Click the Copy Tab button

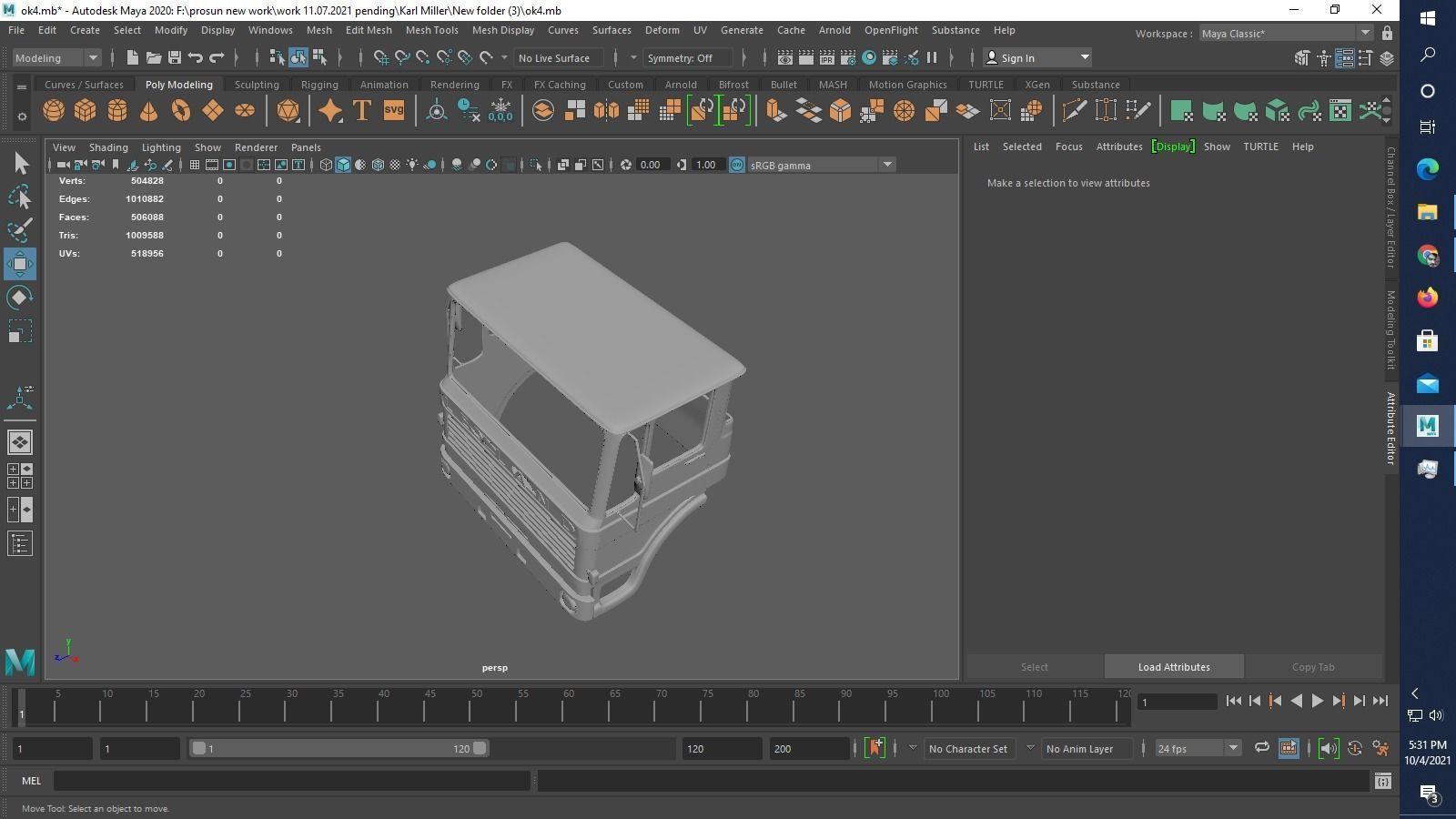[1313, 667]
